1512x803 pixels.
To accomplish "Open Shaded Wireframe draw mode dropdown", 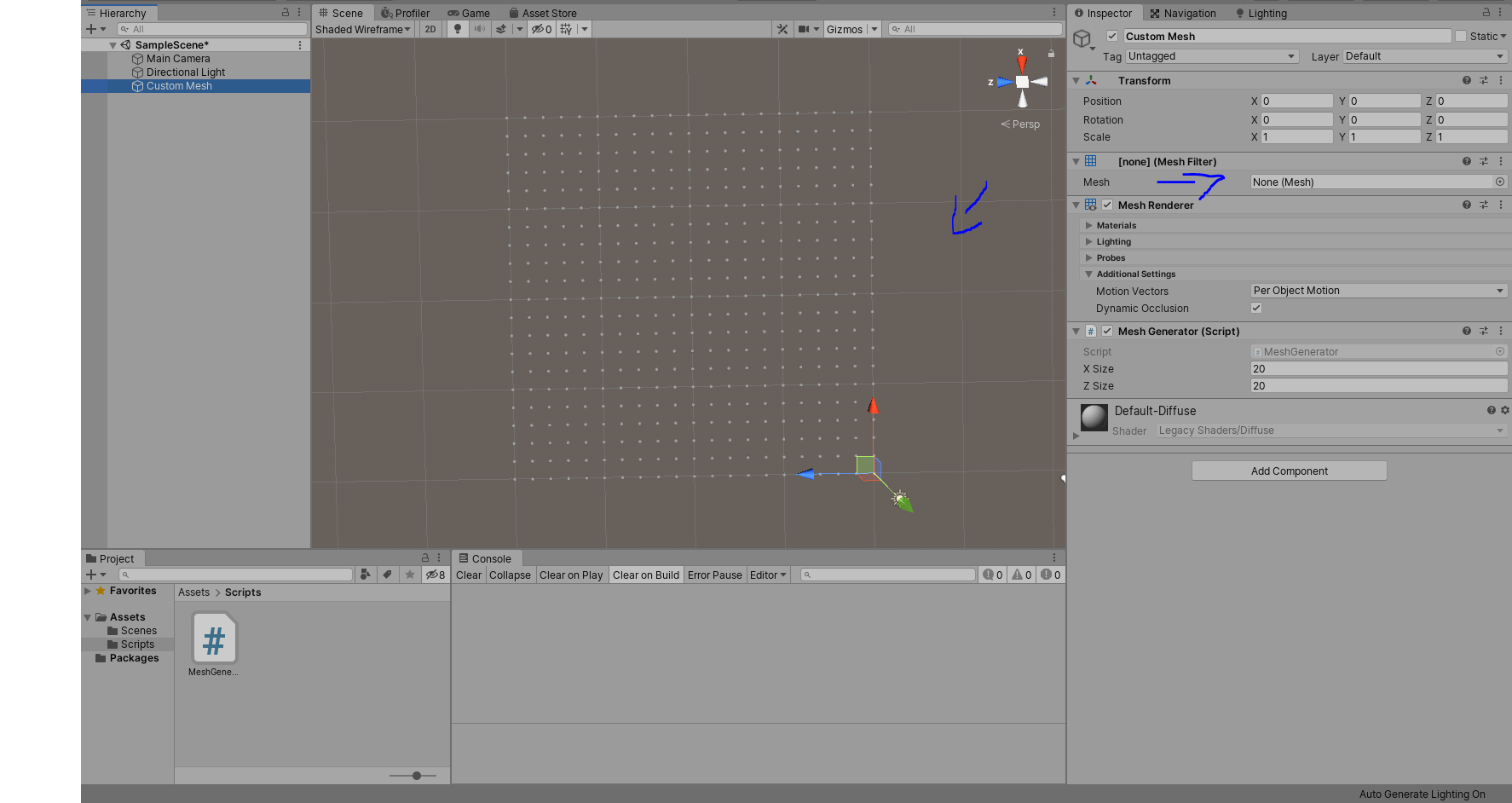I will point(364,29).
